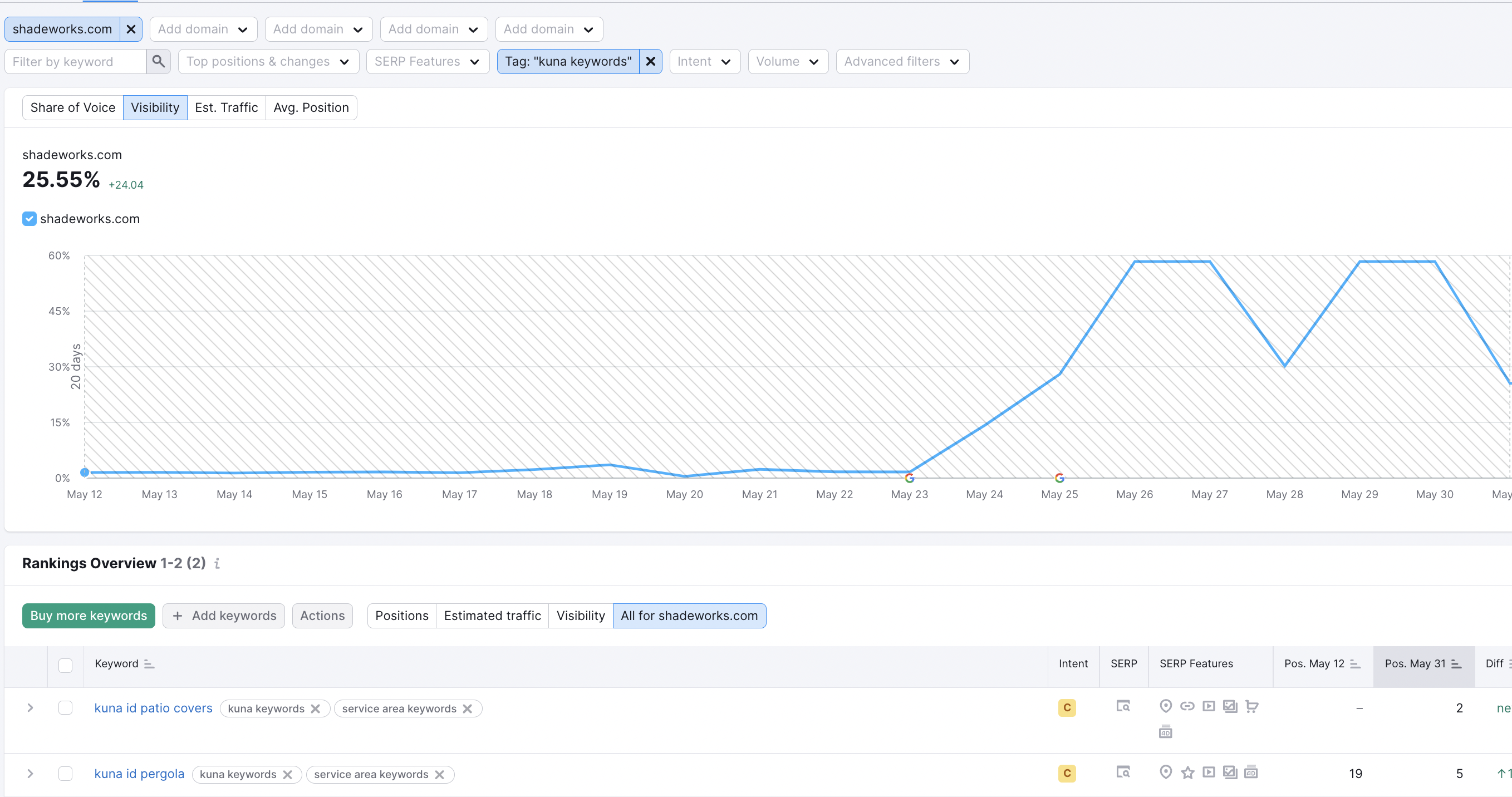This screenshot has height=797, width=1512.
Task: Expand the kuna id pergola row
Action: coord(30,774)
